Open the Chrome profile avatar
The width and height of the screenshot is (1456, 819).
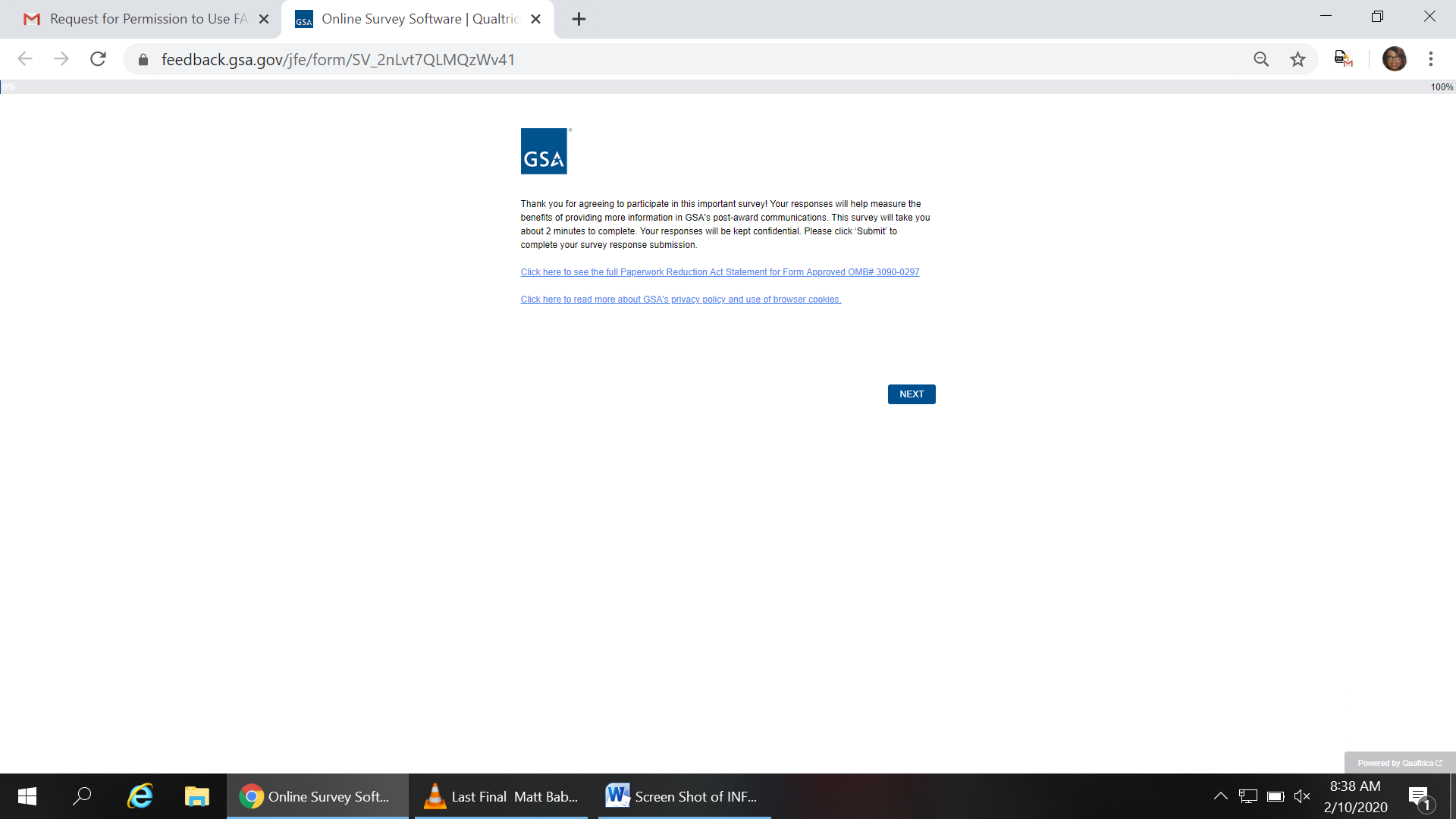click(1394, 59)
